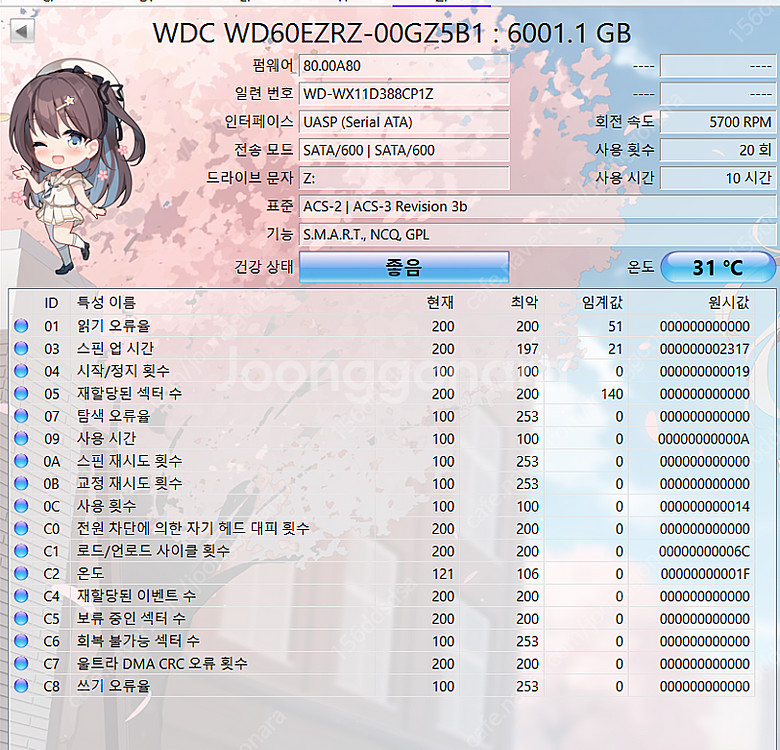Screen dimensions: 780x750
Task: Select 전원 차단에 의한 자기 헤드 대피 횟수
Action: click(x=193, y=528)
